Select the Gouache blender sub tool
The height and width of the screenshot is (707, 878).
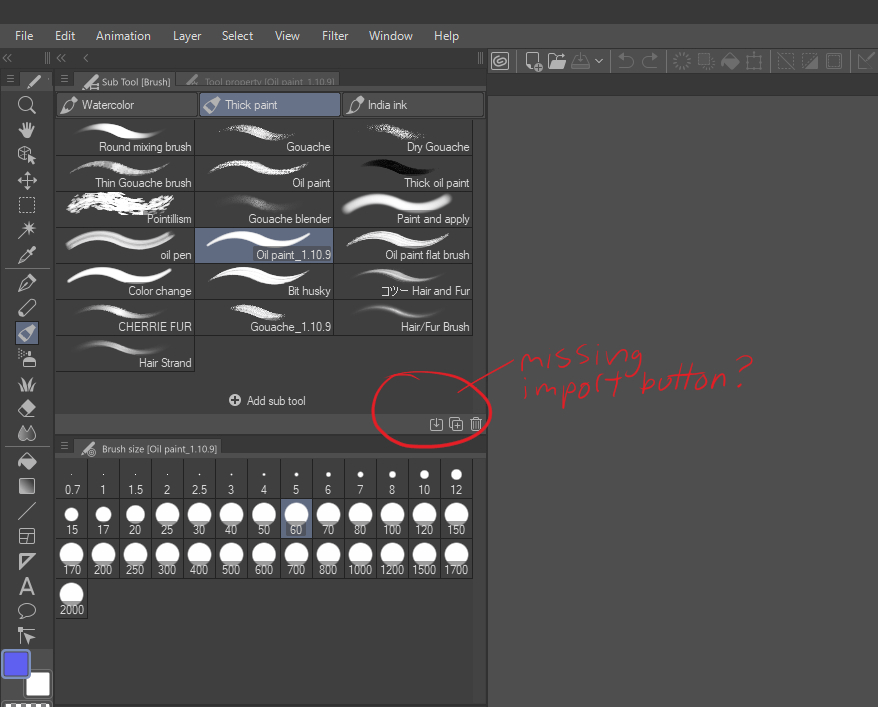(x=264, y=209)
